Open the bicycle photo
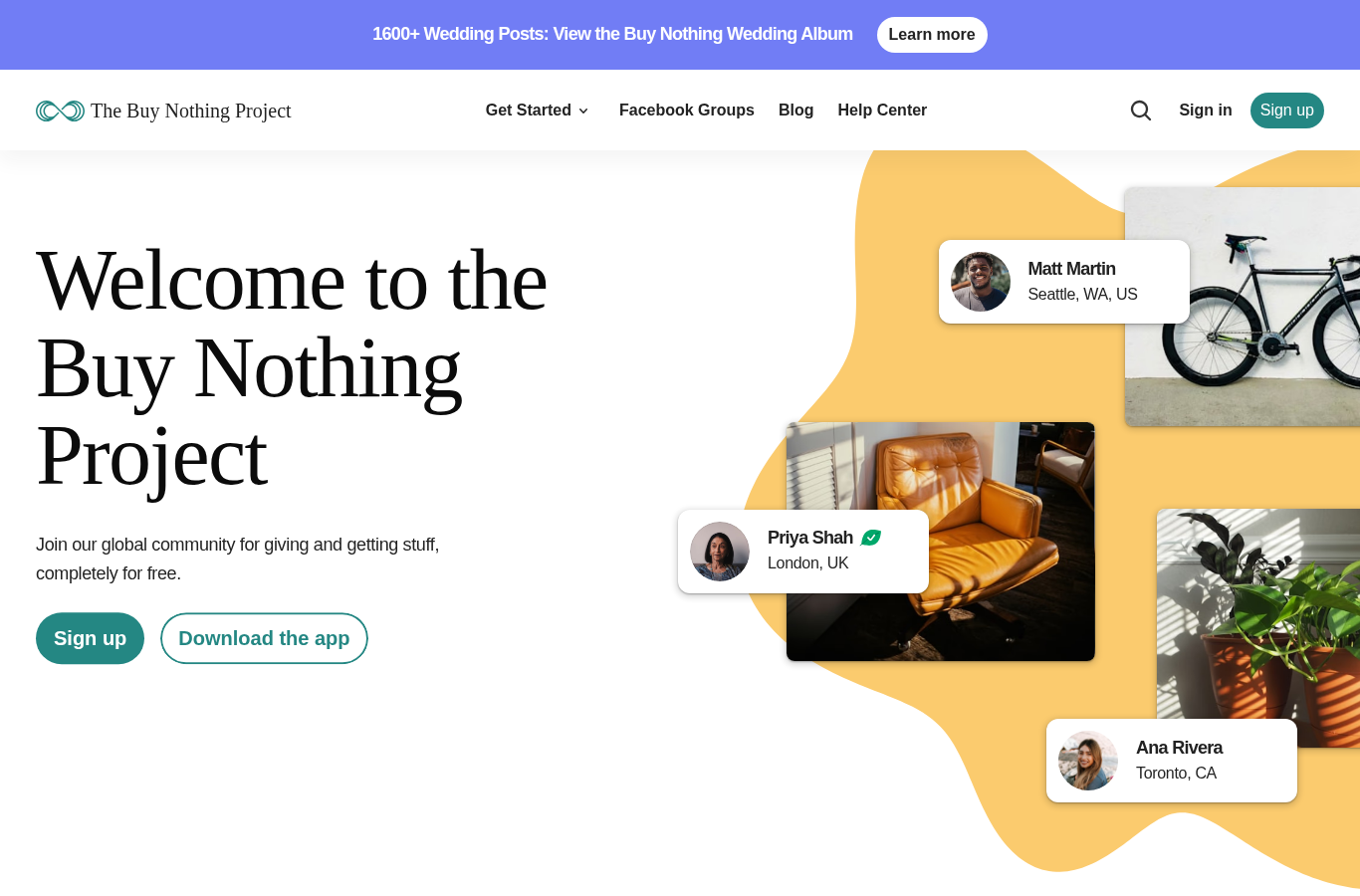1360x896 pixels. pyautogui.click(x=1243, y=307)
